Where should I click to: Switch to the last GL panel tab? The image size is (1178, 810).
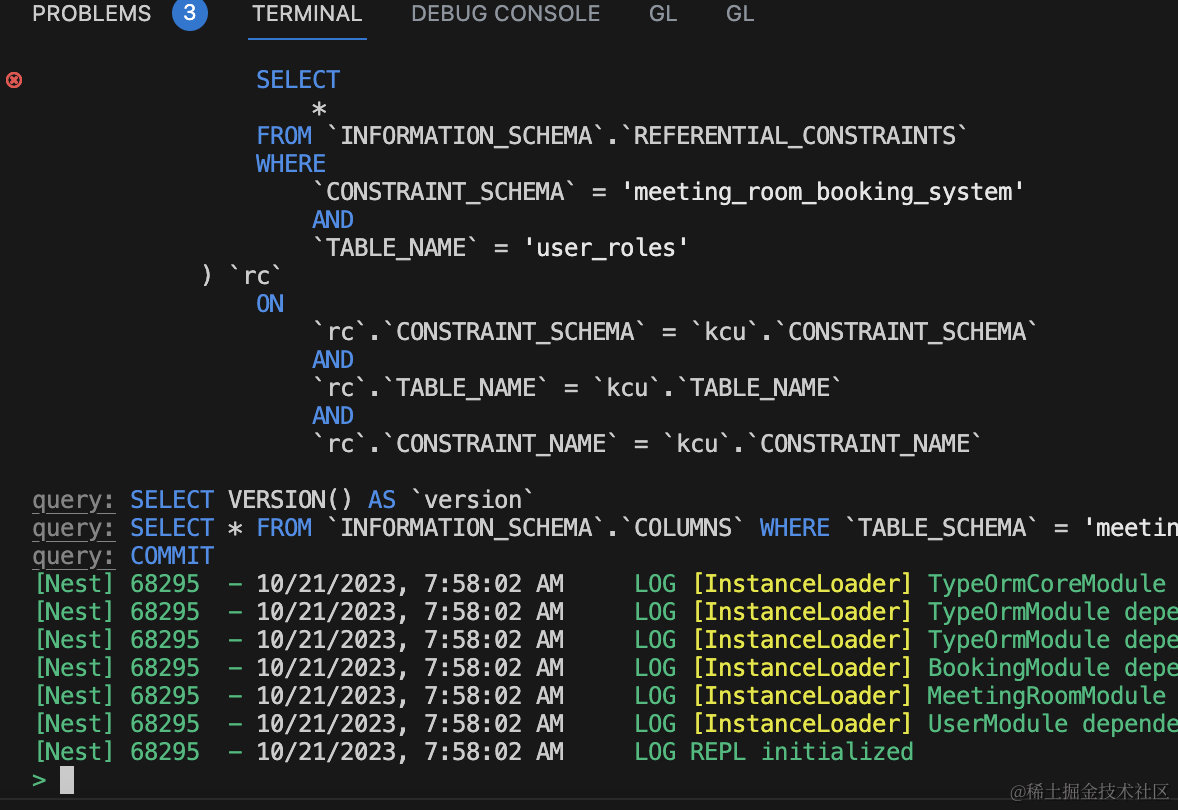(740, 14)
